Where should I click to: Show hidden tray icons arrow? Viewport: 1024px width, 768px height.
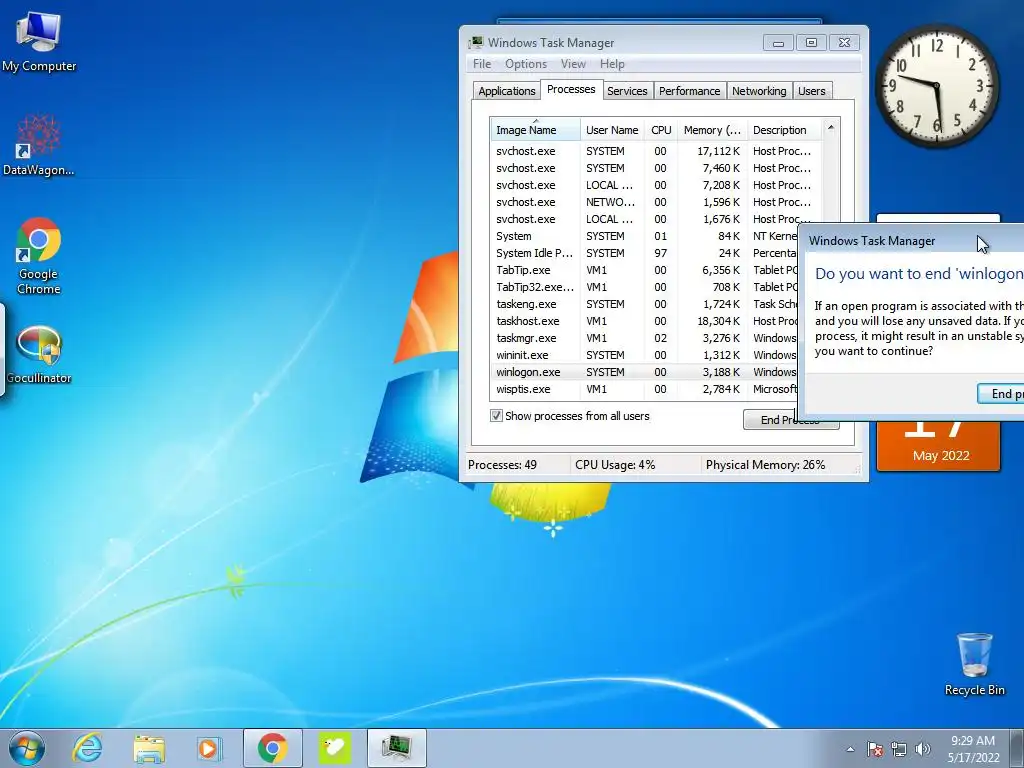(x=850, y=749)
